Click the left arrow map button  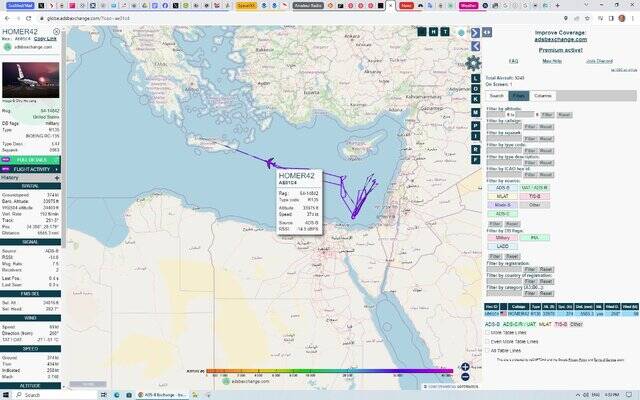point(475,46)
